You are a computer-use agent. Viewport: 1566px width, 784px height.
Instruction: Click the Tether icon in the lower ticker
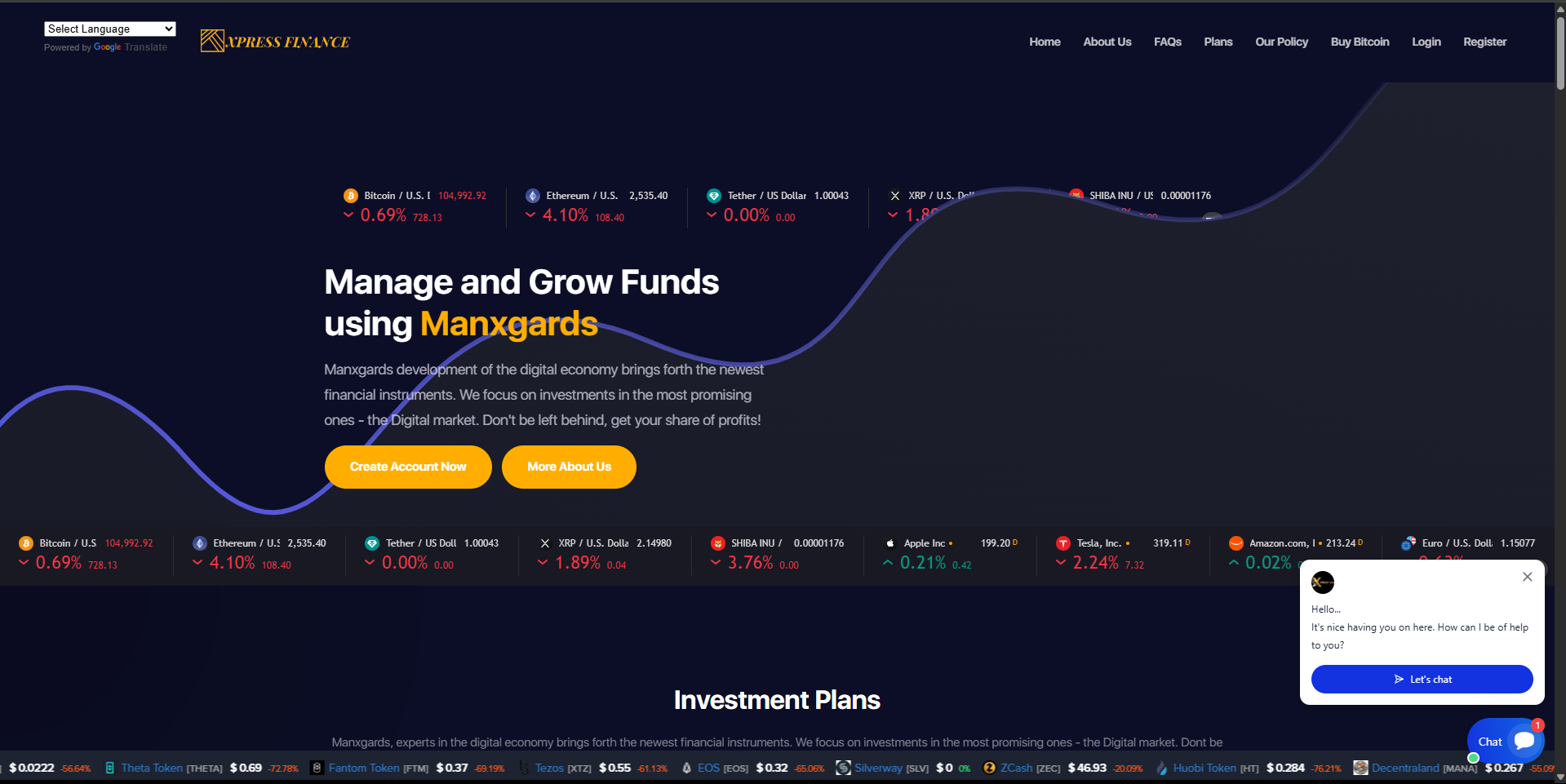point(372,543)
